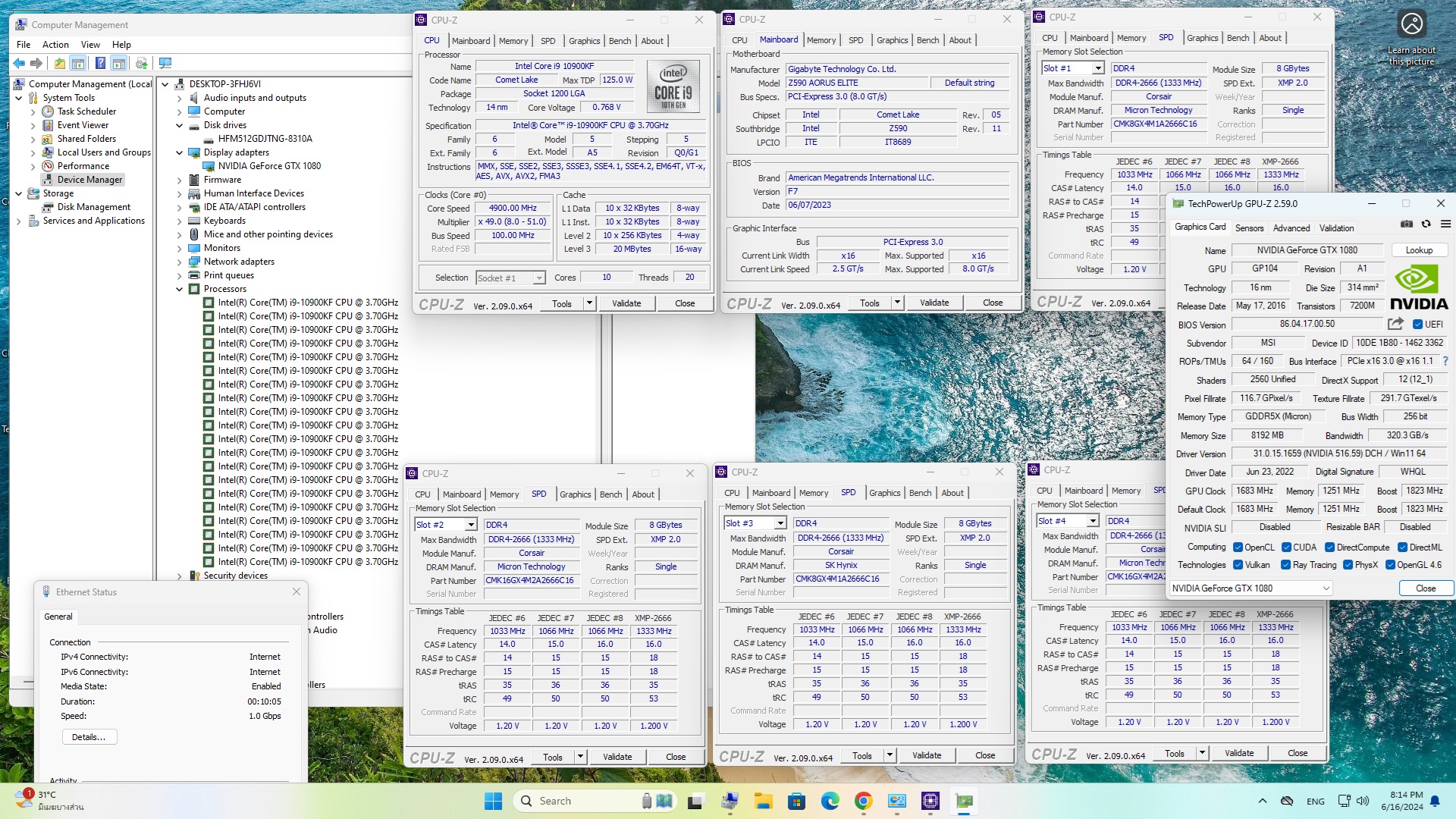Expand the Audio inputs and outputs node
The height and width of the screenshot is (819, 1456).
click(180, 98)
